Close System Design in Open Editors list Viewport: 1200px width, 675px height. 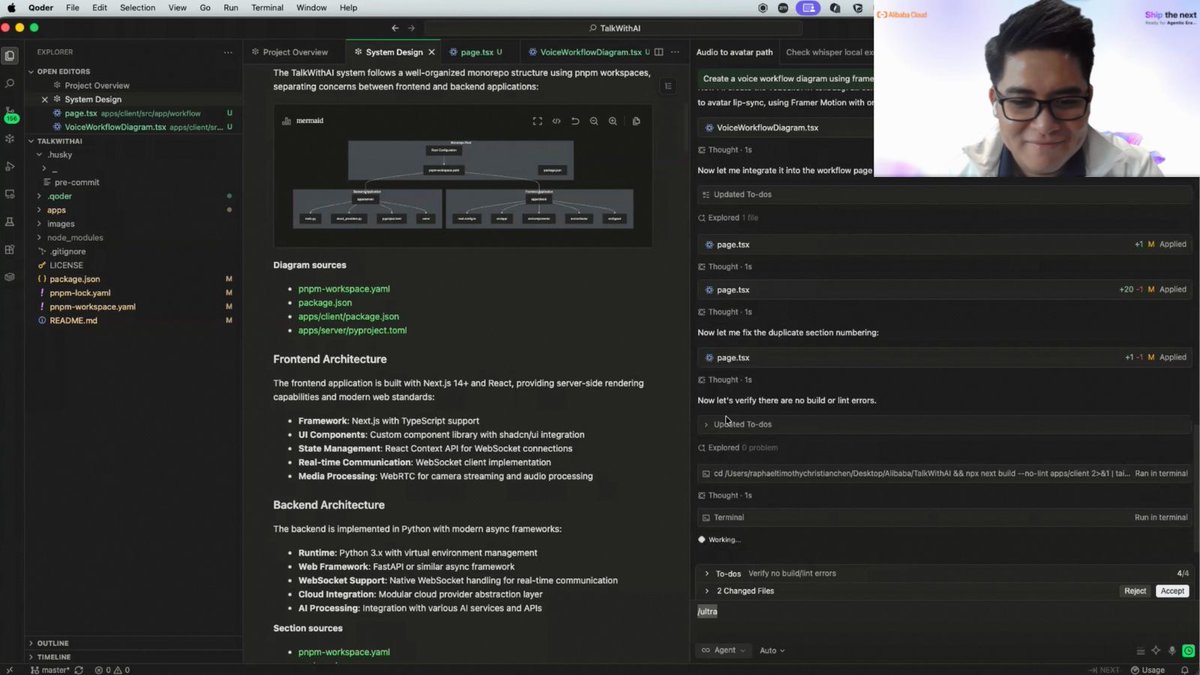tap(45, 99)
